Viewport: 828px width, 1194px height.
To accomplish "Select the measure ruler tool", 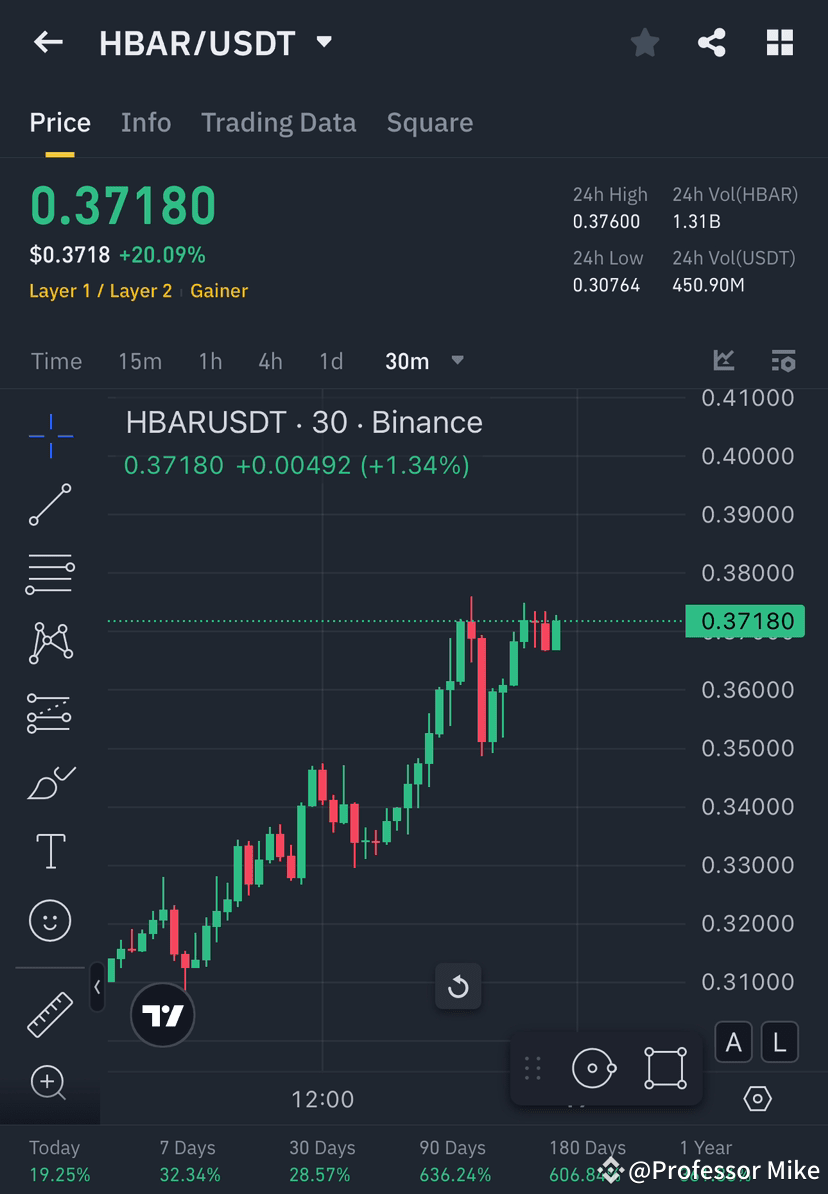I will tap(50, 1013).
